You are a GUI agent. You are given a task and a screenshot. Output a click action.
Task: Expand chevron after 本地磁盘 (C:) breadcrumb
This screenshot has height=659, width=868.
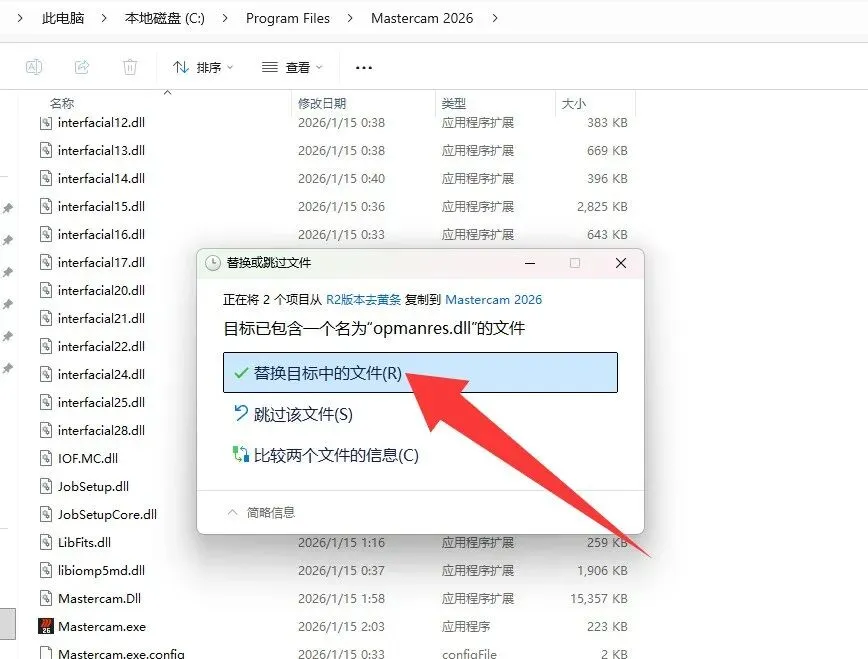[x=225, y=18]
